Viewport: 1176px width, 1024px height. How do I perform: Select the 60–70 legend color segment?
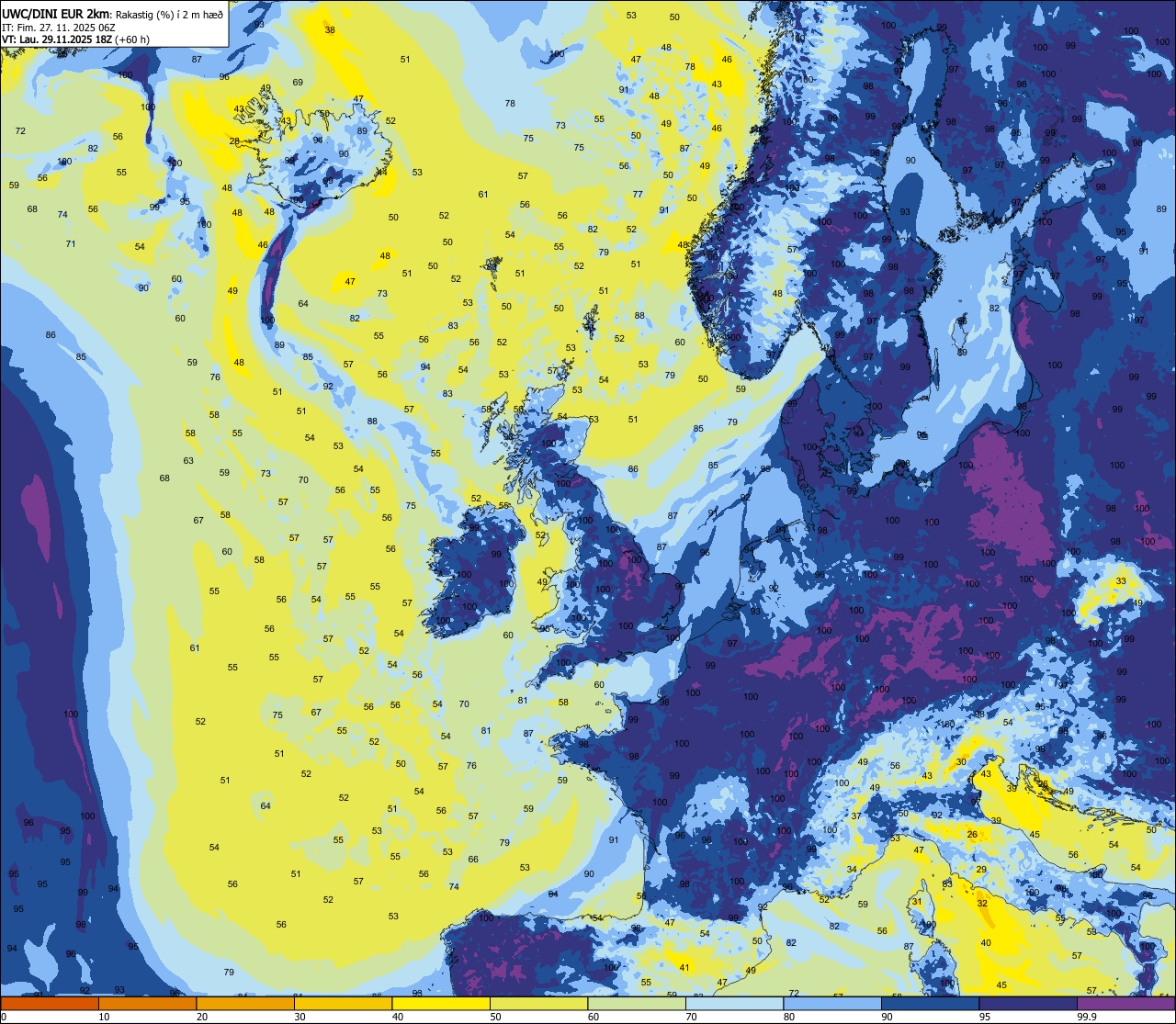pyautogui.click(x=637, y=1003)
